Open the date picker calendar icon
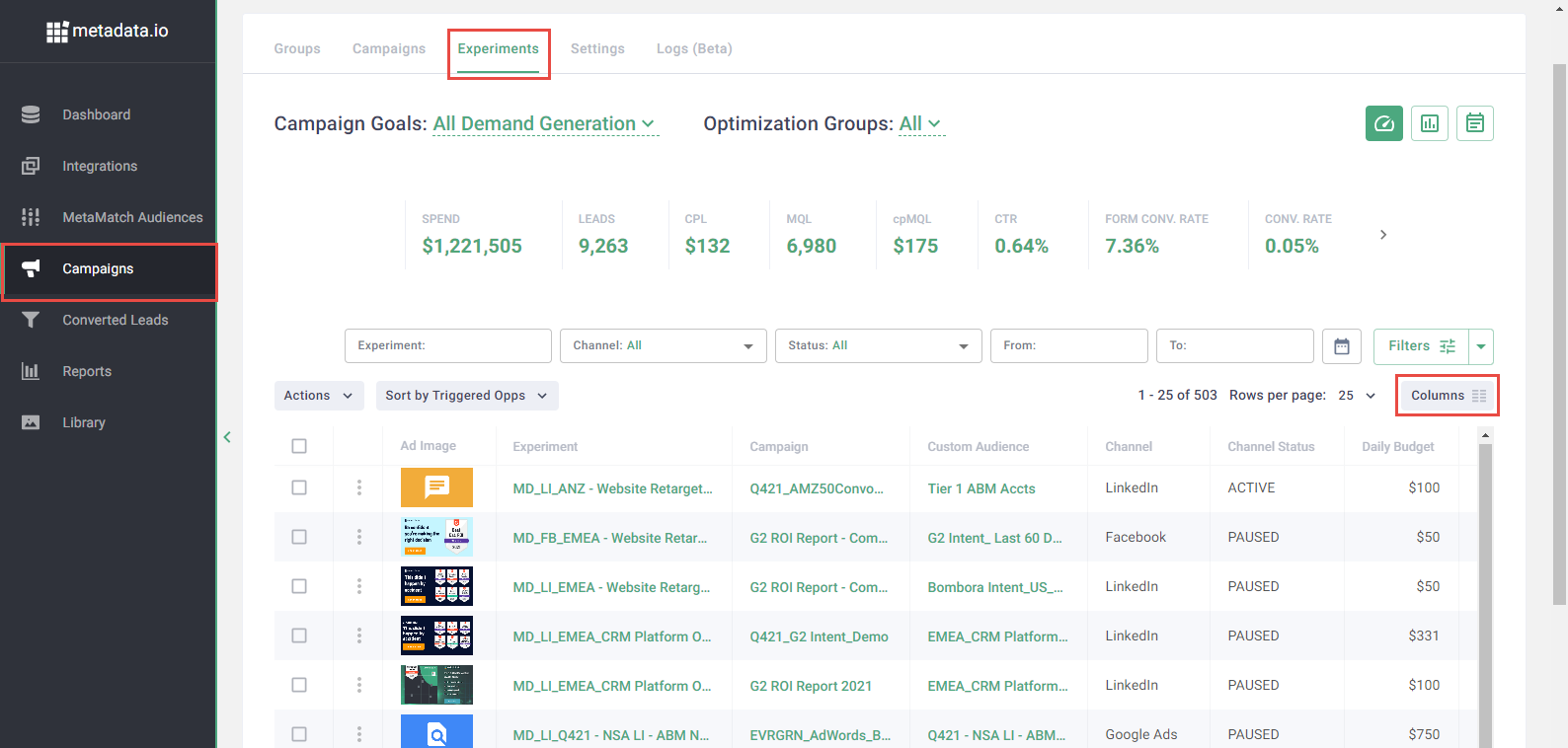The width and height of the screenshot is (1568, 748). [x=1341, y=346]
